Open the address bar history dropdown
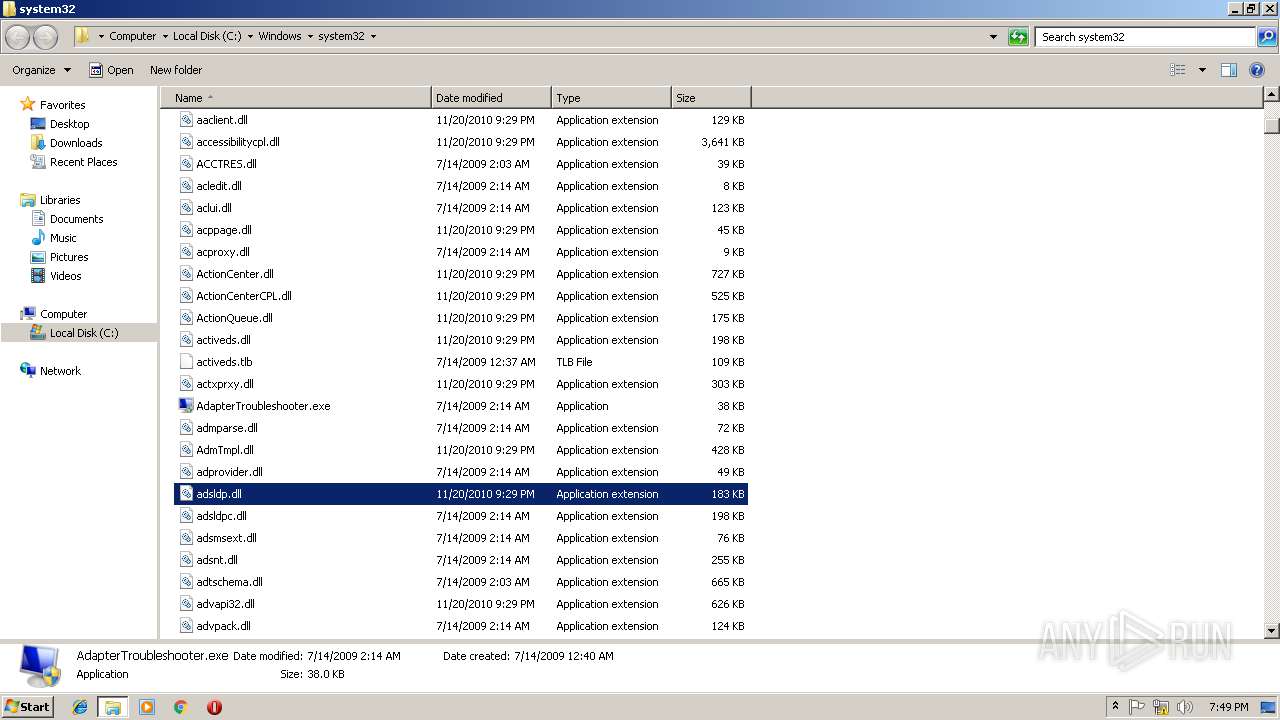Screen dimensions: 1280x720 pyautogui.click(x=993, y=37)
